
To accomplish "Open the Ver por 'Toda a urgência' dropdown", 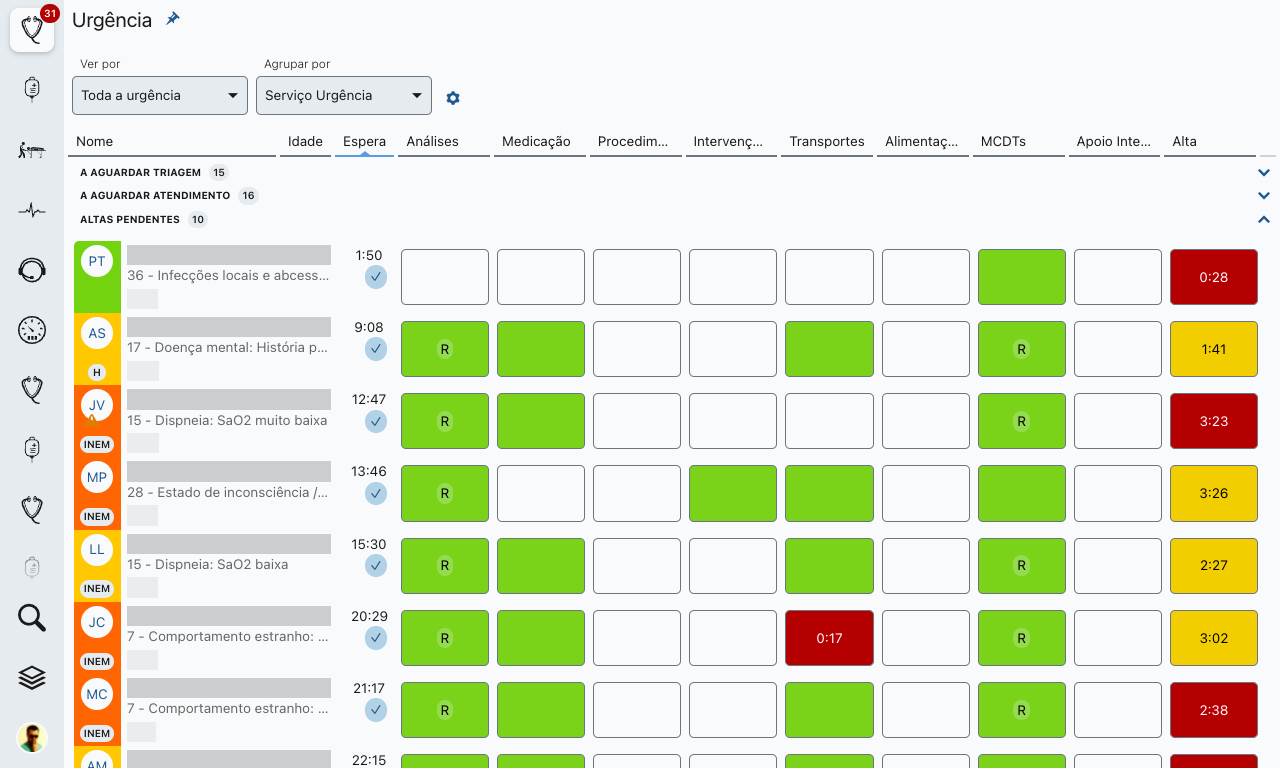I will tap(159, 96).
